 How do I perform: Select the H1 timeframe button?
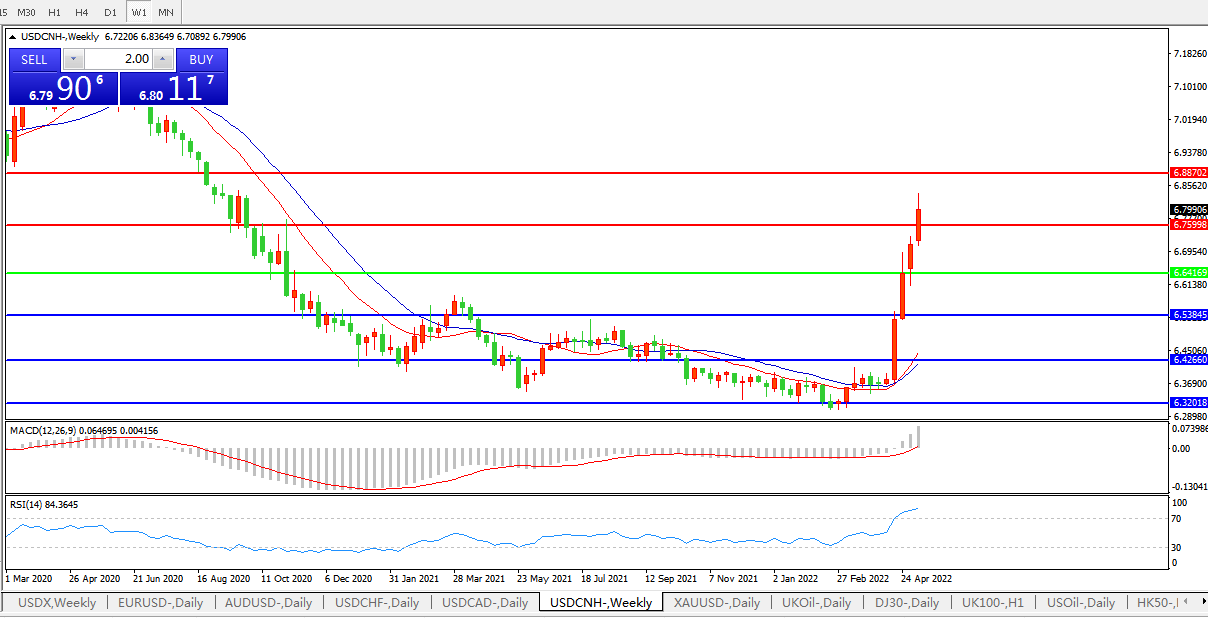click(x=55, y=12)
